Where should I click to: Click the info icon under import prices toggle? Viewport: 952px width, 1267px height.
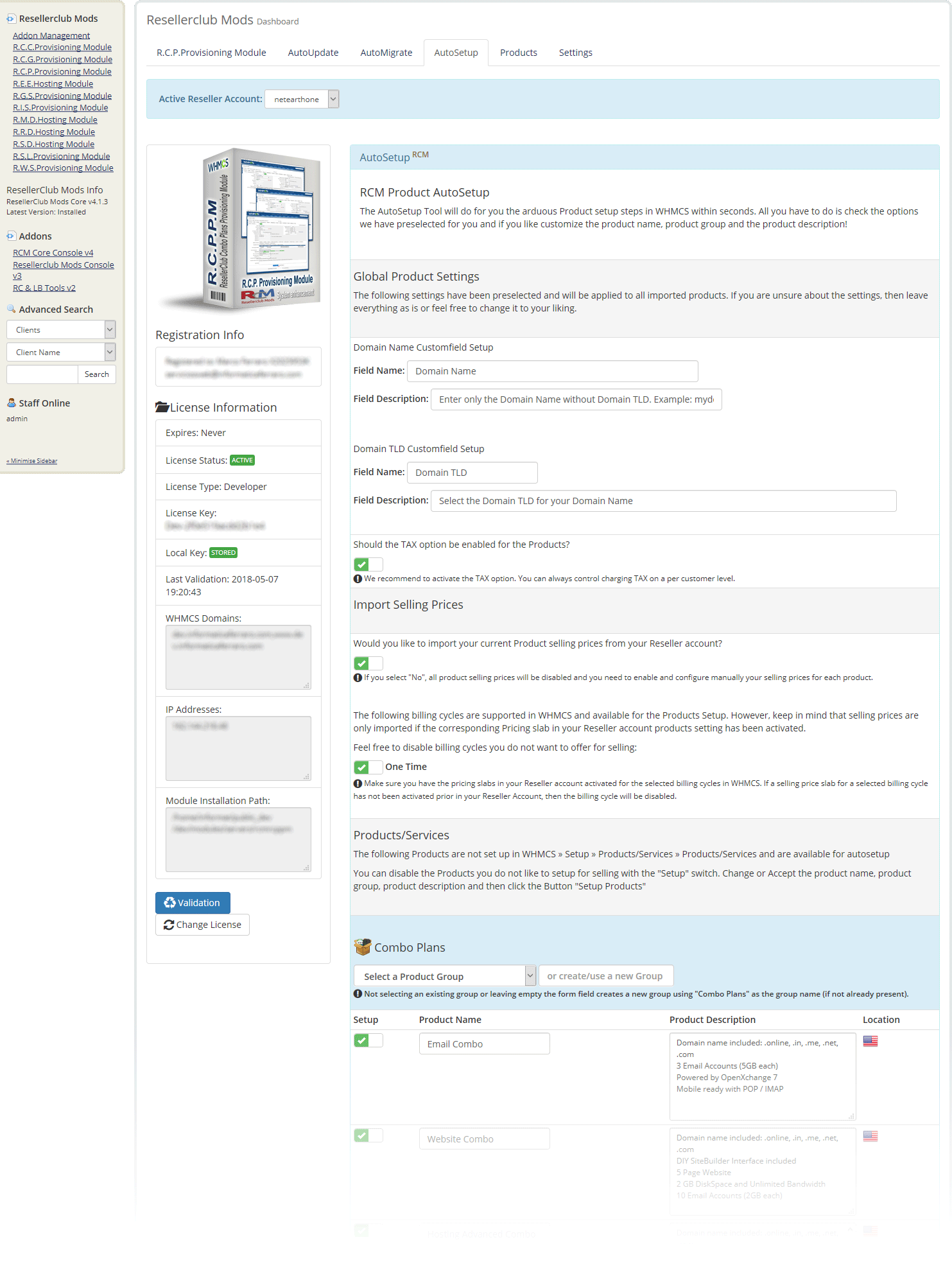pyautogui.click(x=358, y=677)
